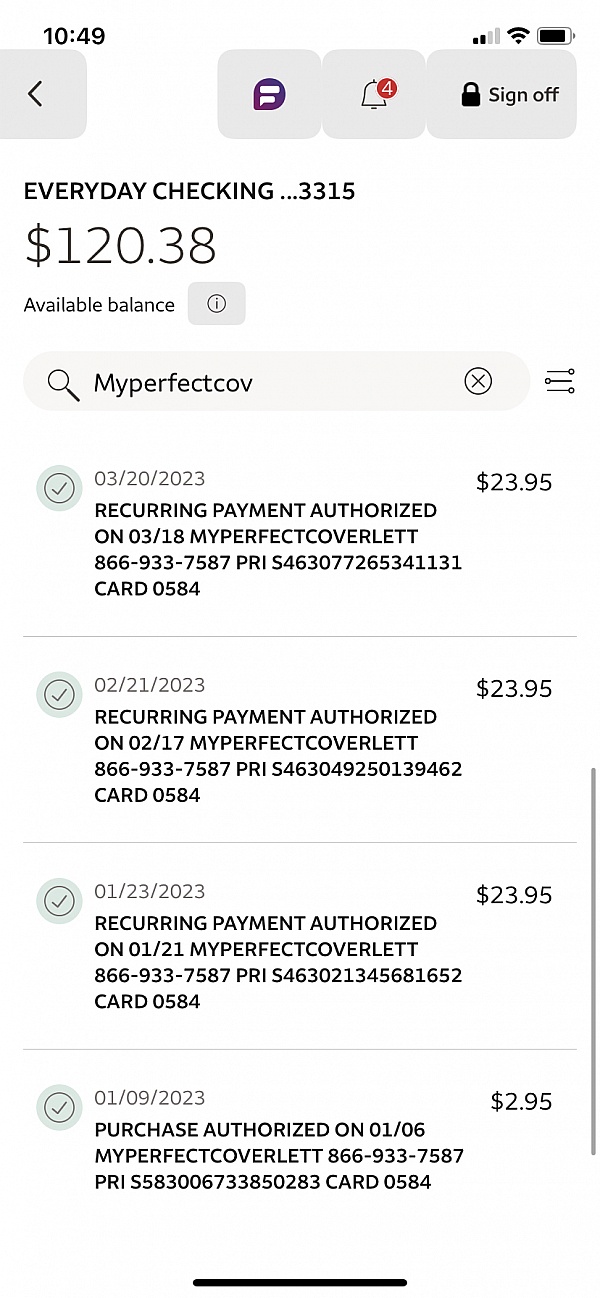Open the transaction filter sliders icon
Viewport: 600px width, 1298px height.
[x=559, y=381]
